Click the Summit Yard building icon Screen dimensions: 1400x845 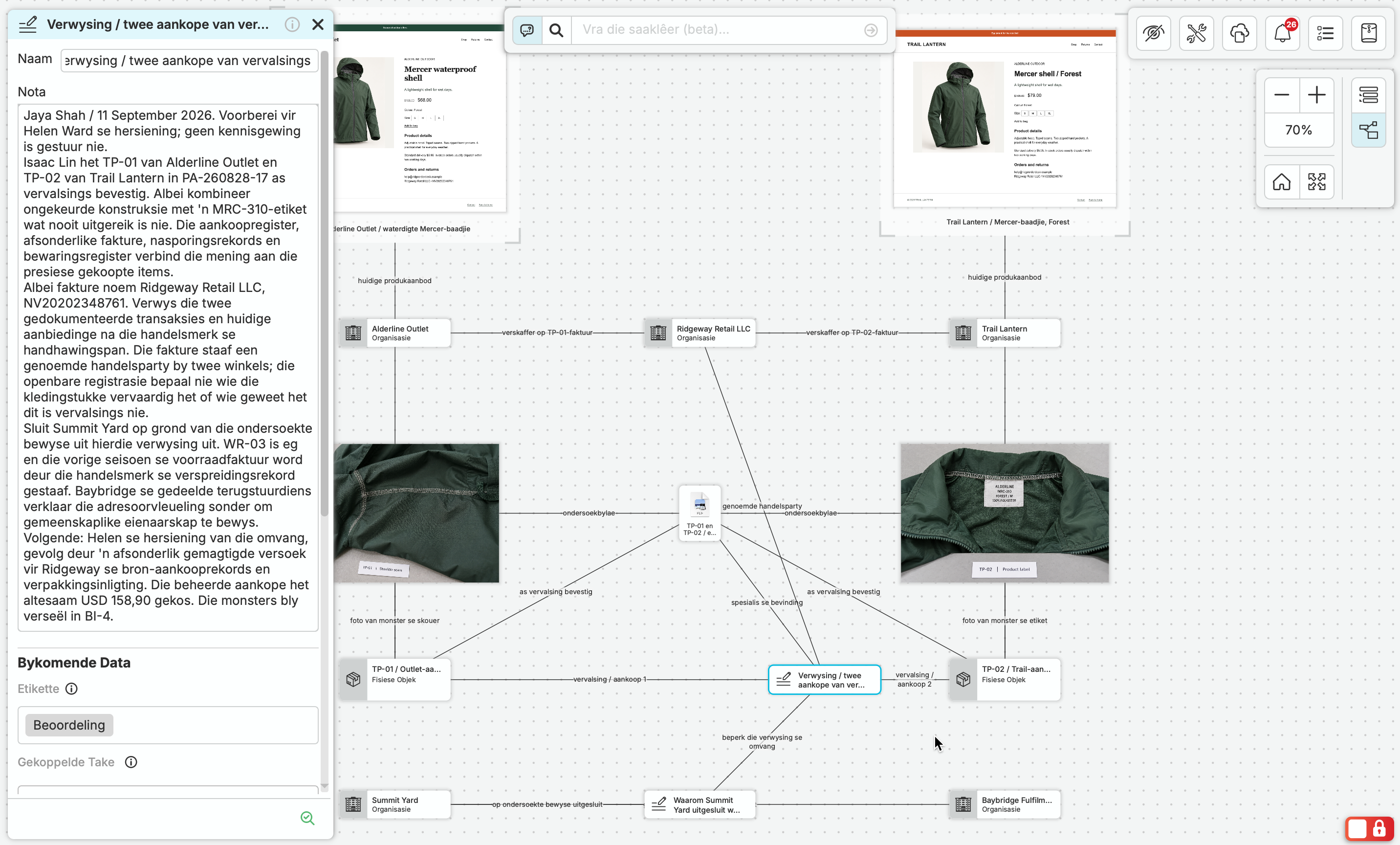353,804
